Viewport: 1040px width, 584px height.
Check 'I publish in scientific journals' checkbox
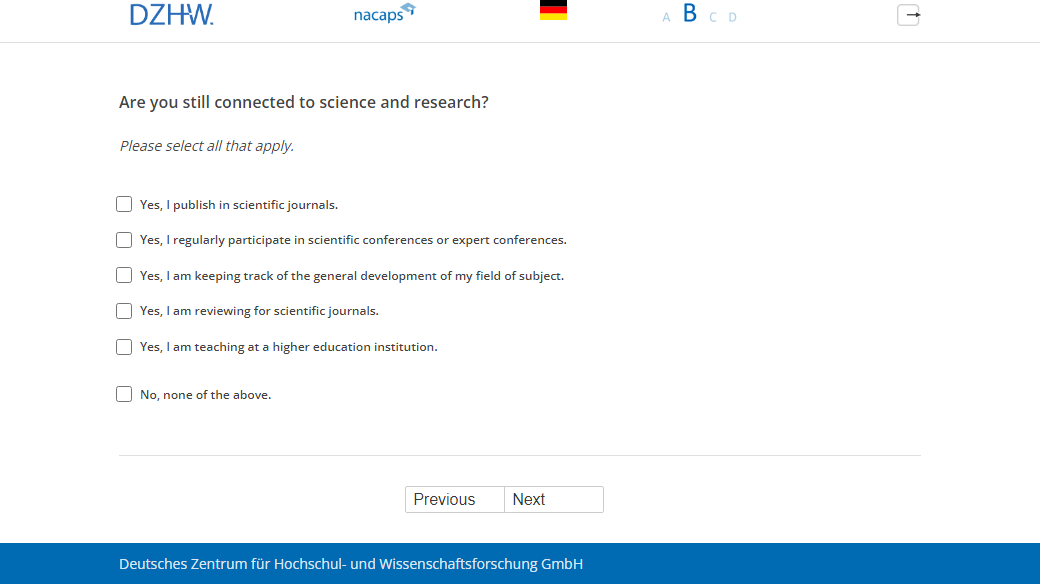pos(124,204)
